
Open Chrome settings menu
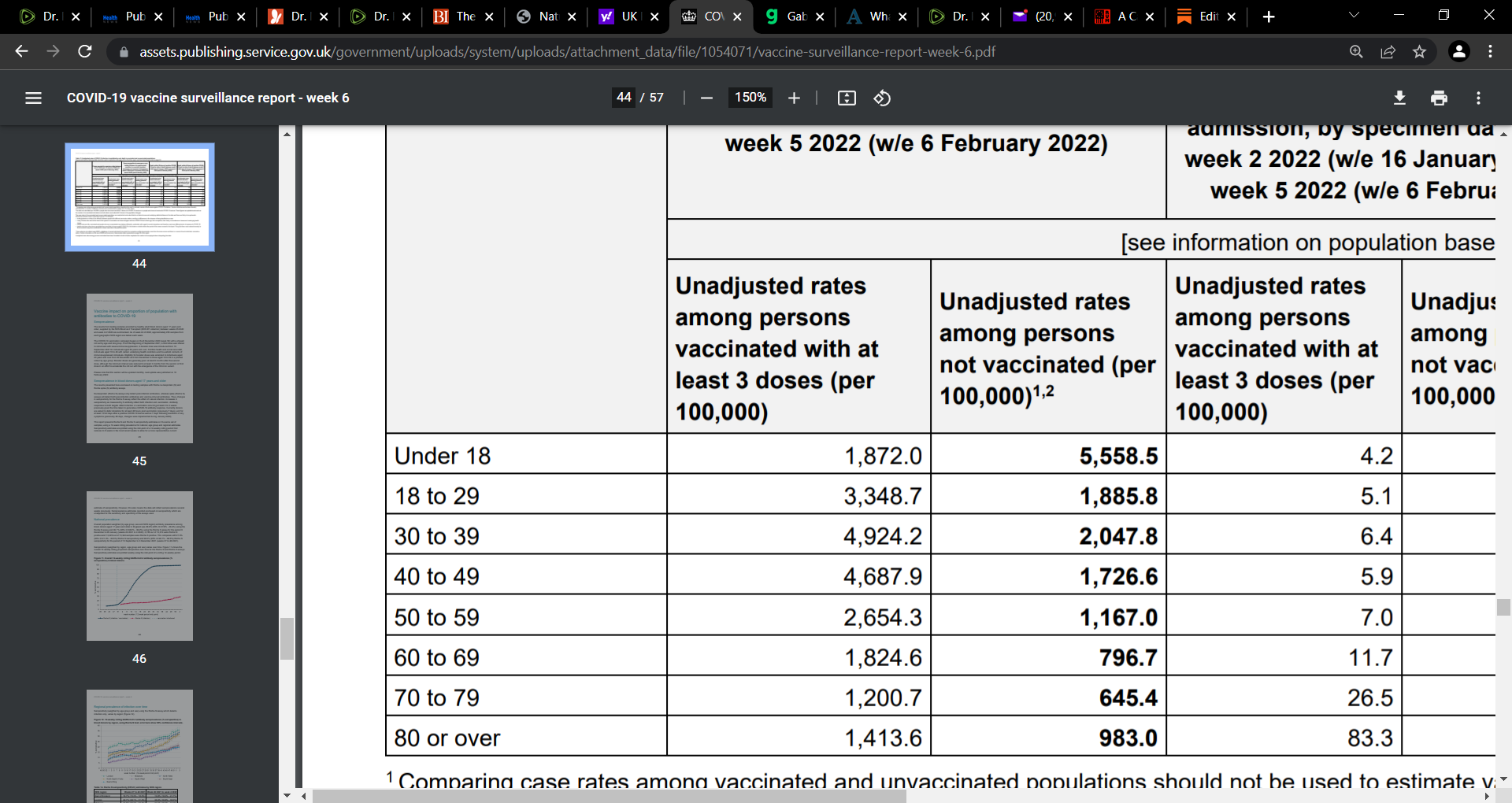pyautogui.click(x=1490, y=51)
